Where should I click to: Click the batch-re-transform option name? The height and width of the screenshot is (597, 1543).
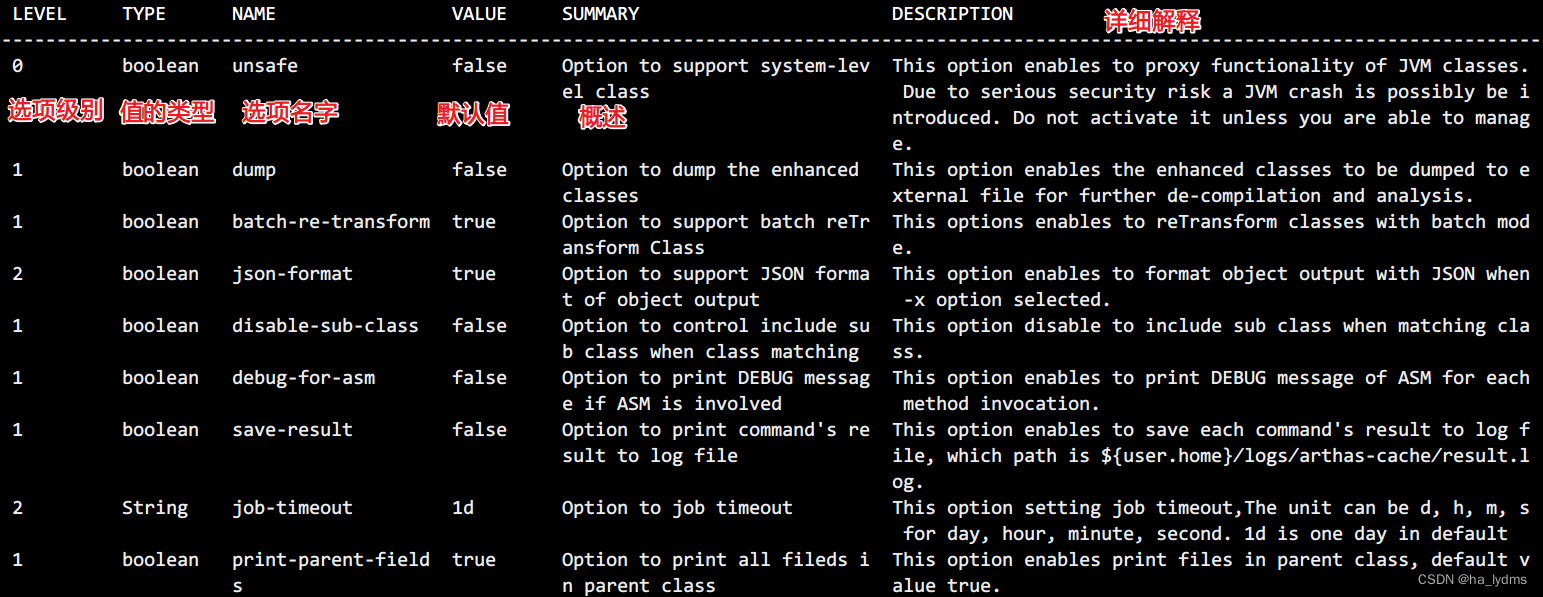tap(331, 222)
